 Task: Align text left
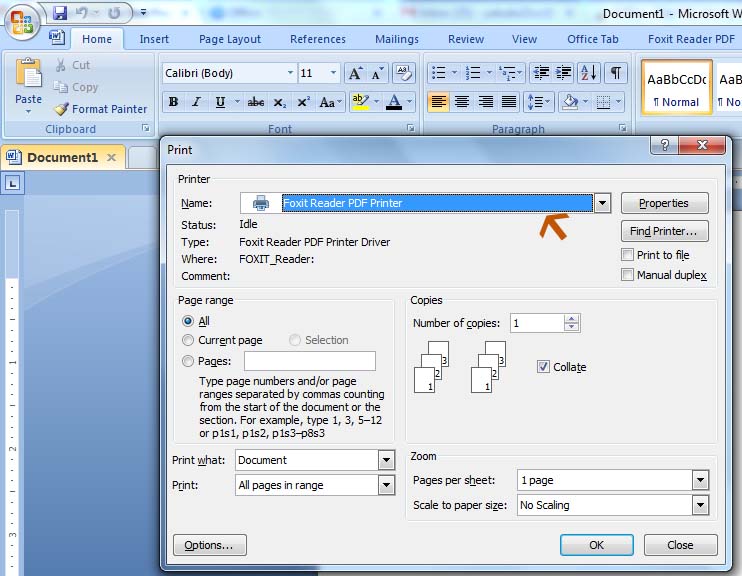[x=439, y=102]
